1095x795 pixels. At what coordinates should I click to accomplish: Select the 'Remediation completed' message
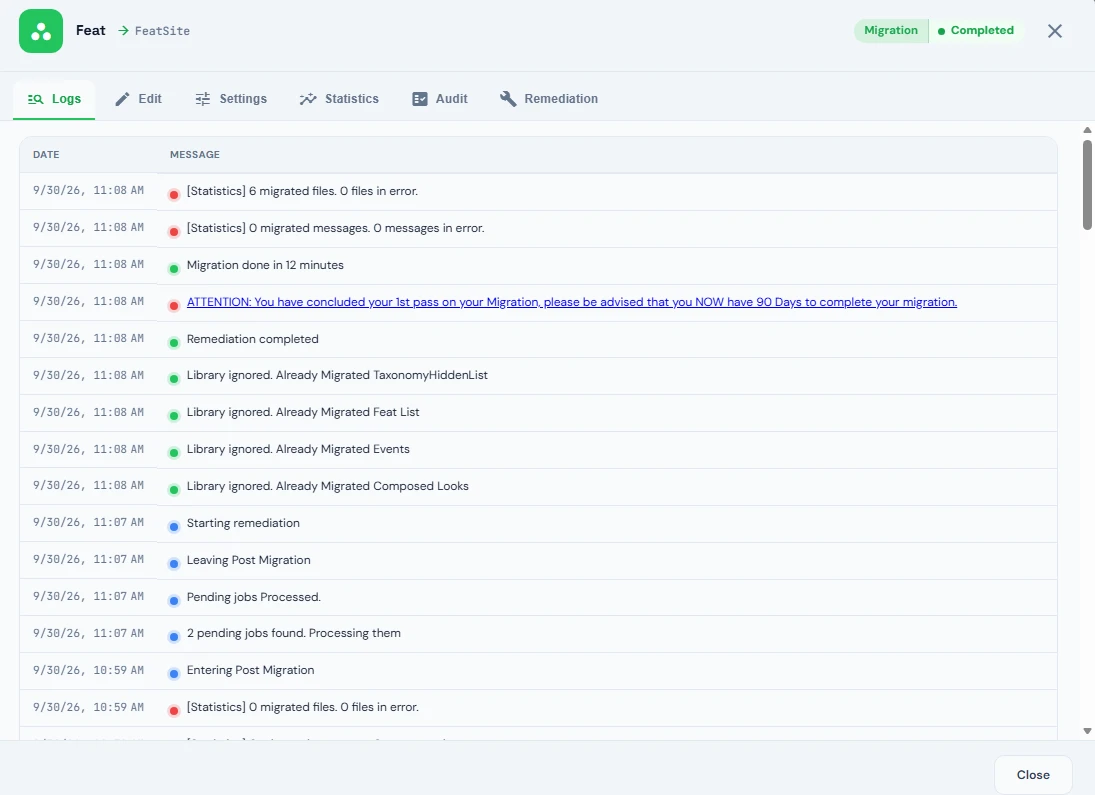coord(252,339)
